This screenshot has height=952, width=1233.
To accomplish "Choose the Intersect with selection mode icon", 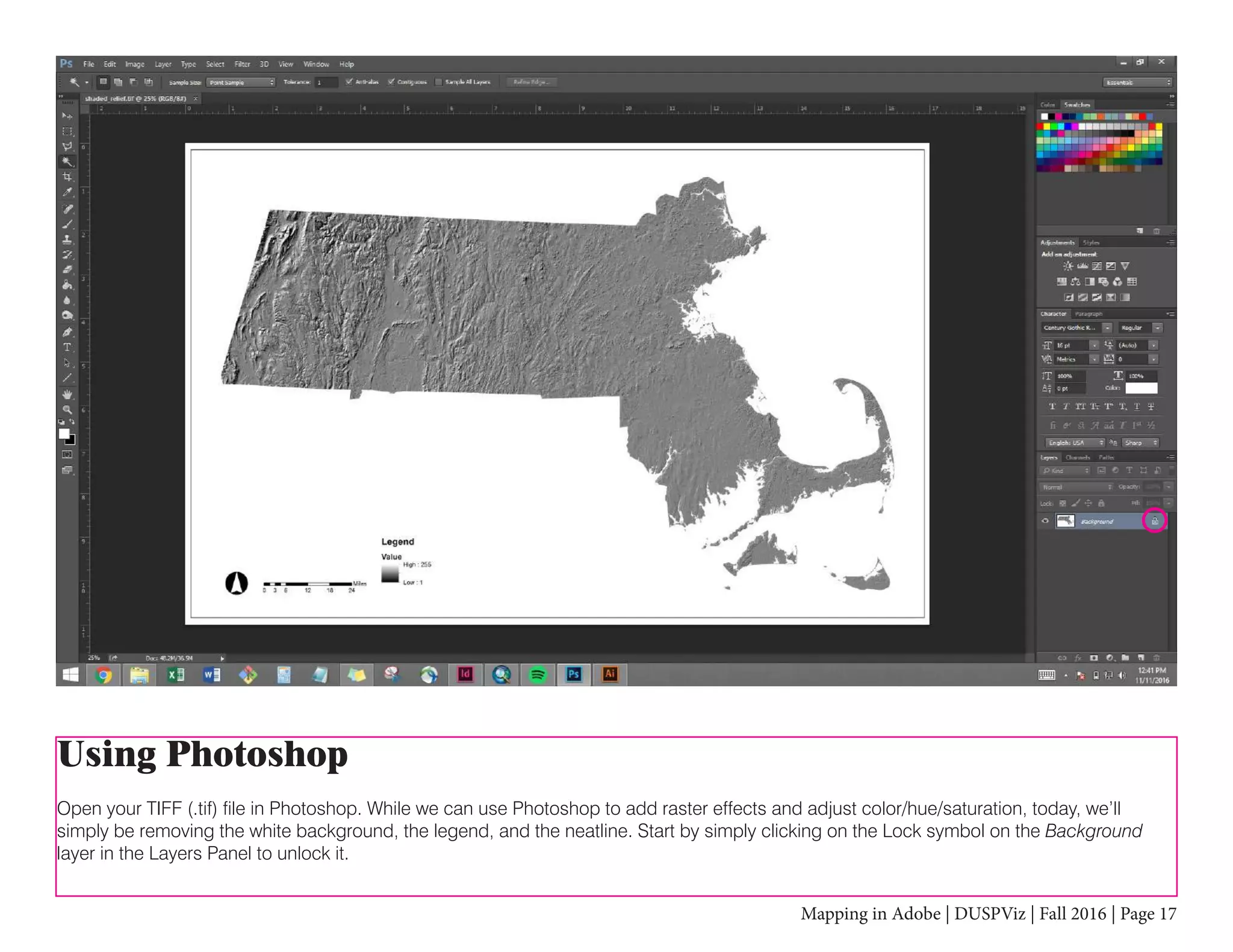I will click(x=149, y=82).
